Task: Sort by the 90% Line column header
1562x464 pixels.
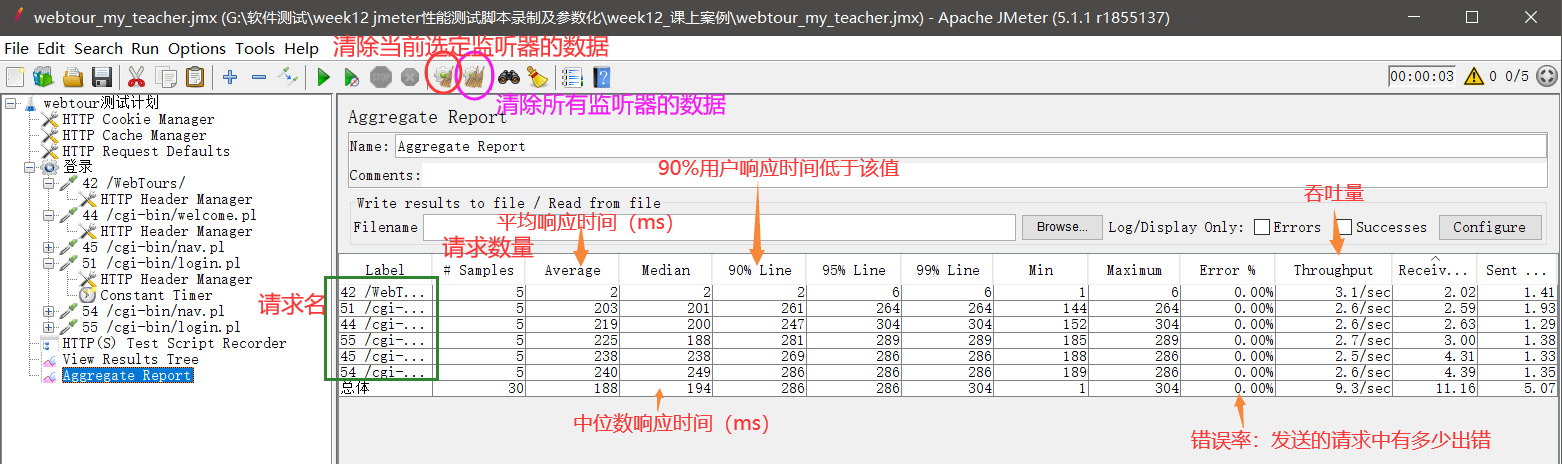Action: pos(759,270)
